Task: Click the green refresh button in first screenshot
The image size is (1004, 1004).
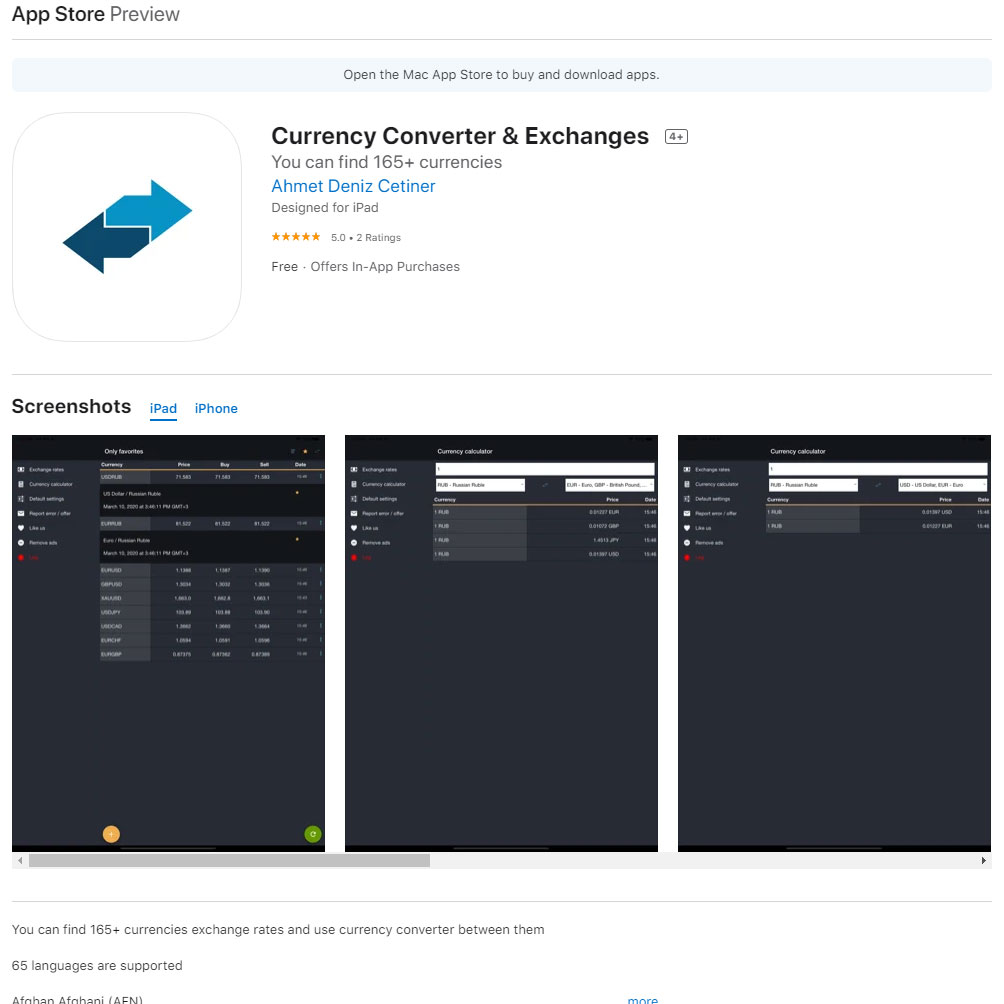Action: click(312, 834)
